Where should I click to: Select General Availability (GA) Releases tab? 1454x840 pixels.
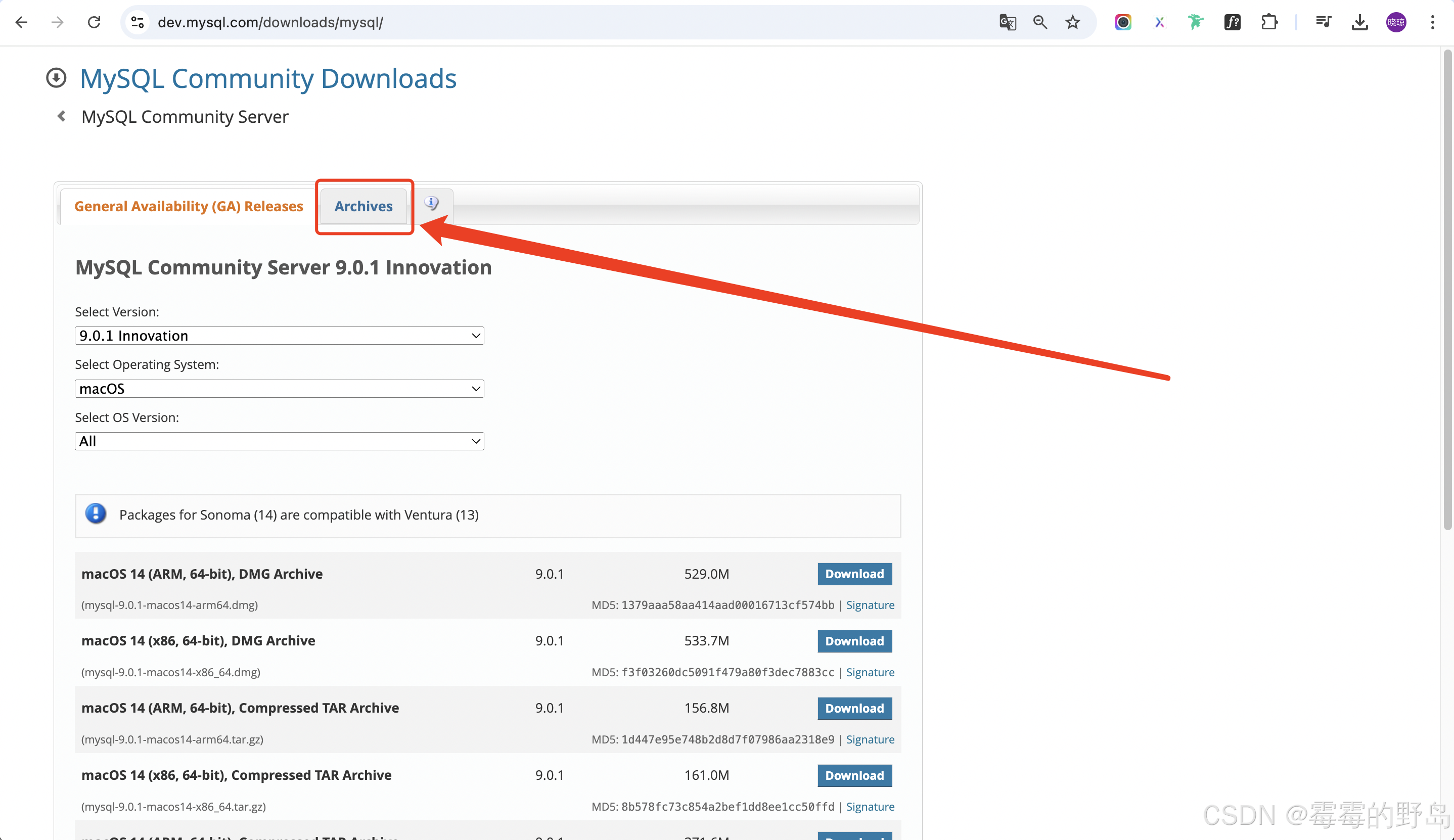189,207
